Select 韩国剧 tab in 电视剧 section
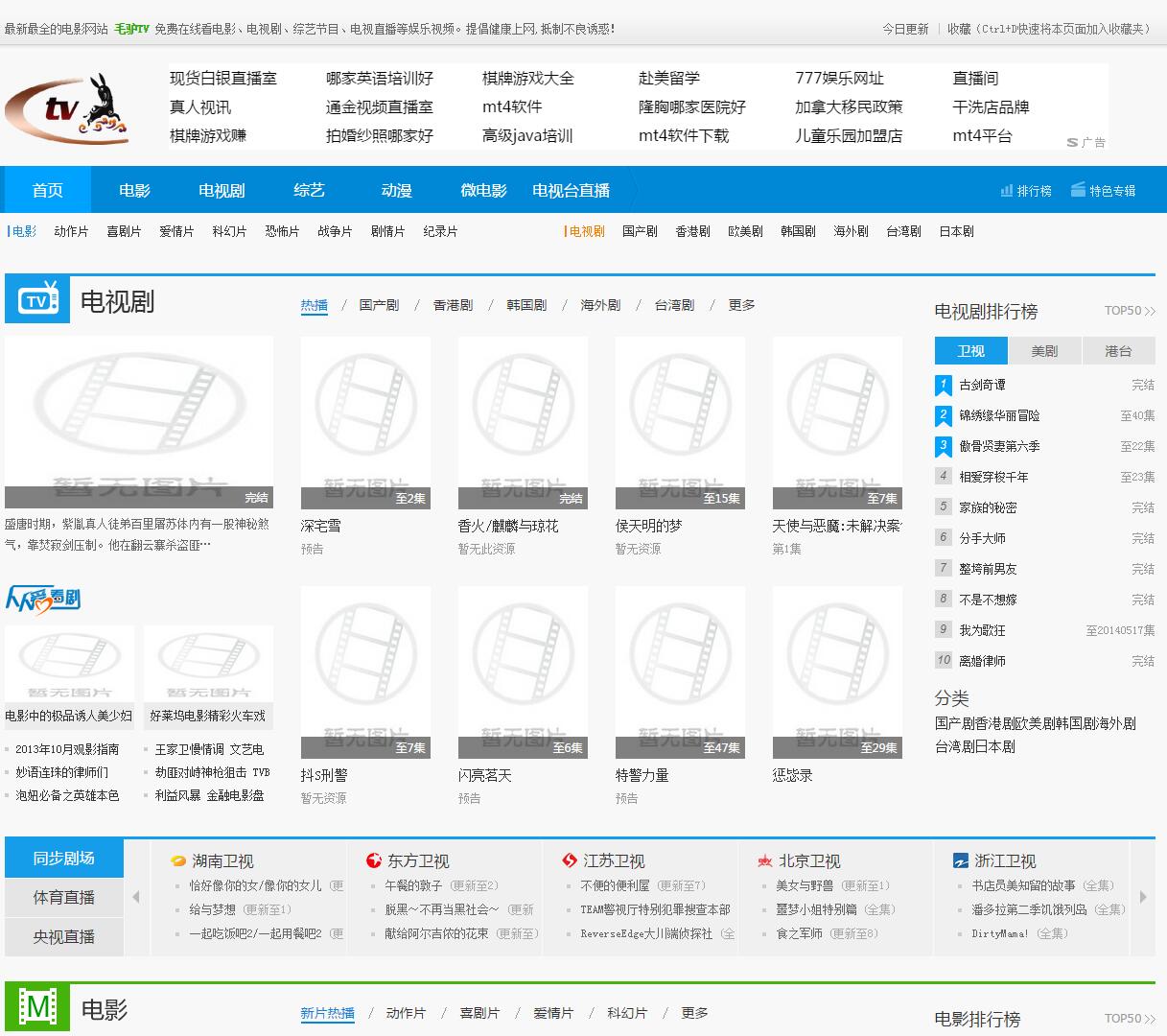 pos(526,305)
